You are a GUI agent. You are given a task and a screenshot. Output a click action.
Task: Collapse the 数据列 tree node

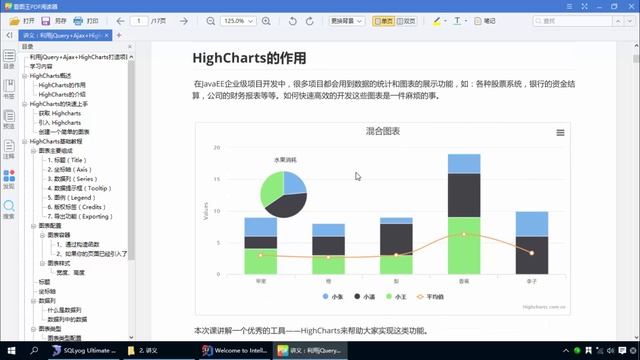click(34, 301)
